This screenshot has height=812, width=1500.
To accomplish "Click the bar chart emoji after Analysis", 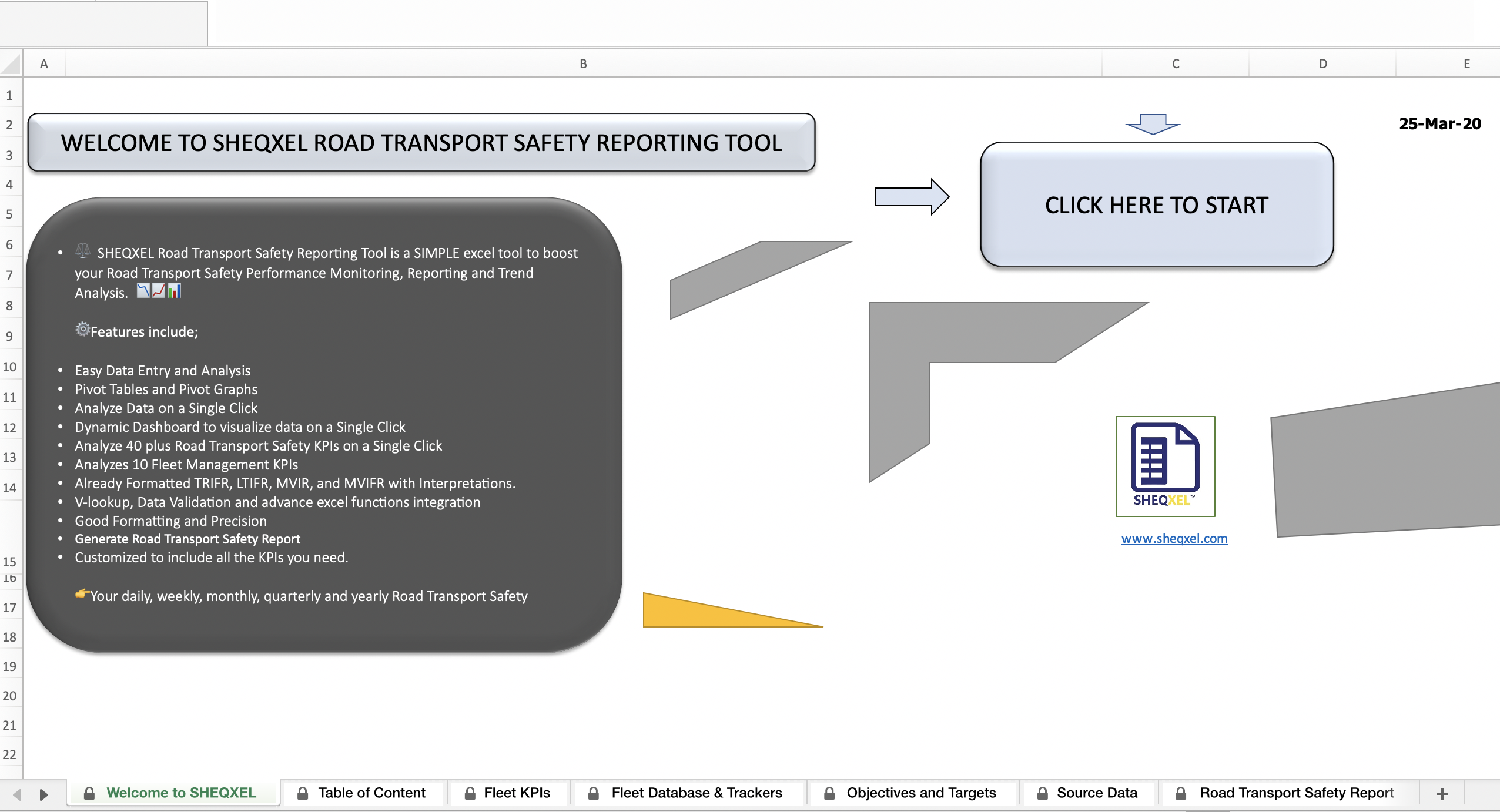I will [175, 290].
